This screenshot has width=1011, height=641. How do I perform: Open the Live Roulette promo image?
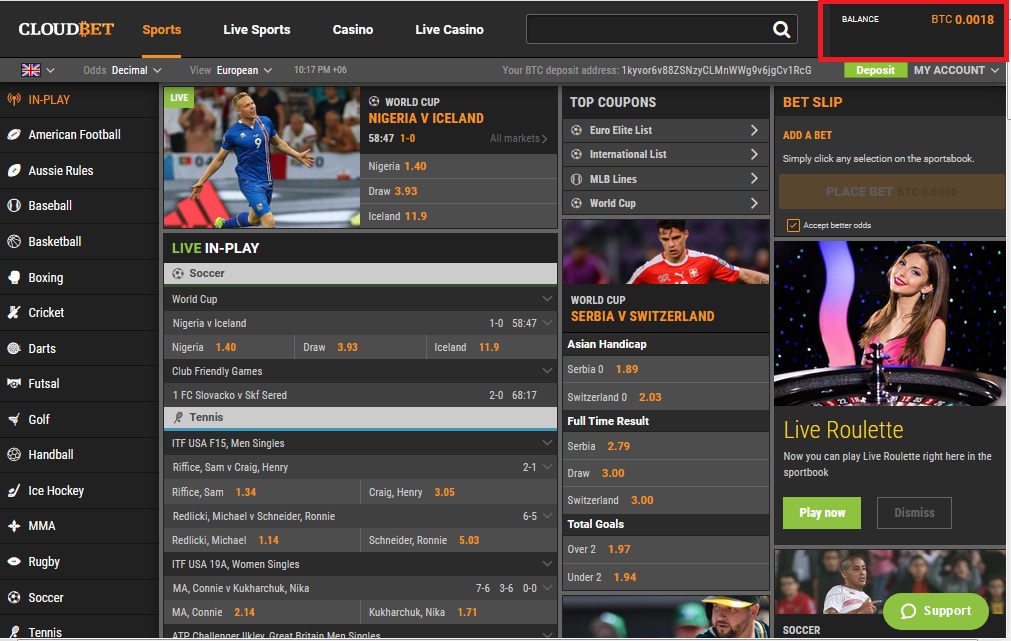[x=890, y=324]
